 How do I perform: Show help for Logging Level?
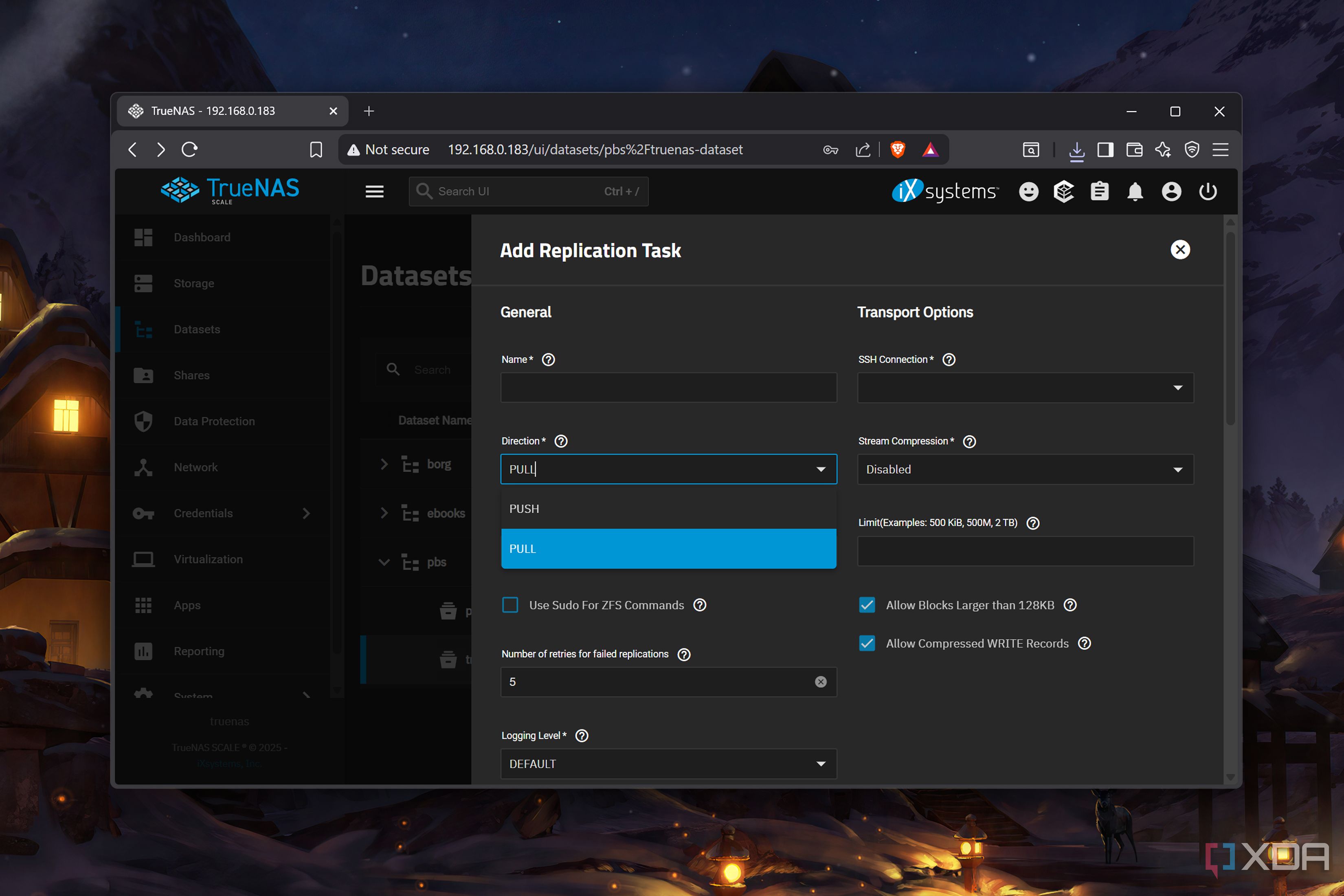582,736
